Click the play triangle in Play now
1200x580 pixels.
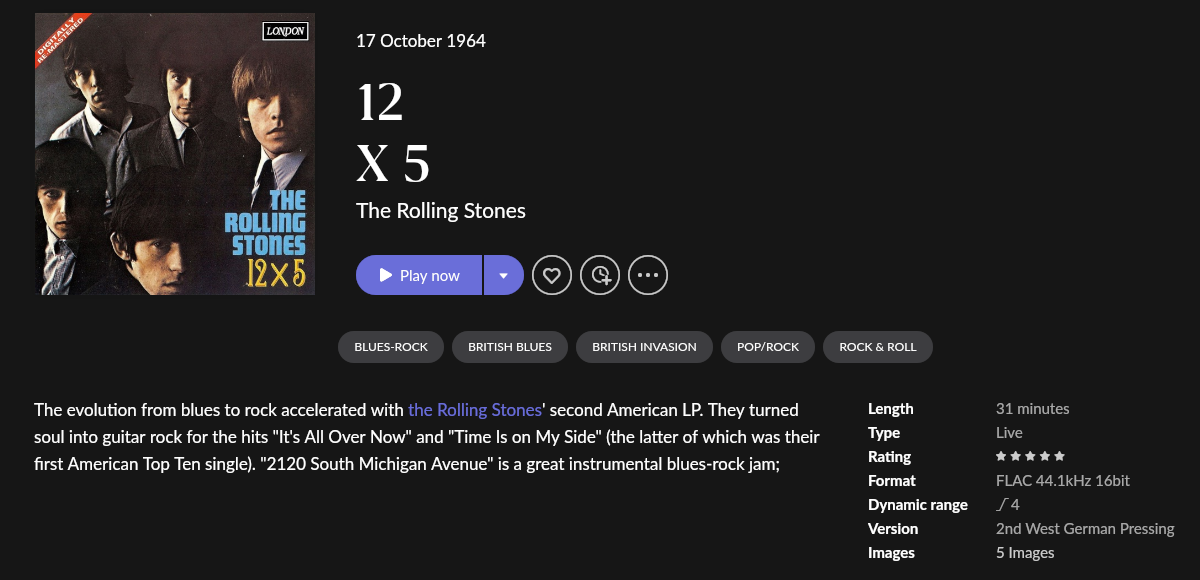[385, 275]
